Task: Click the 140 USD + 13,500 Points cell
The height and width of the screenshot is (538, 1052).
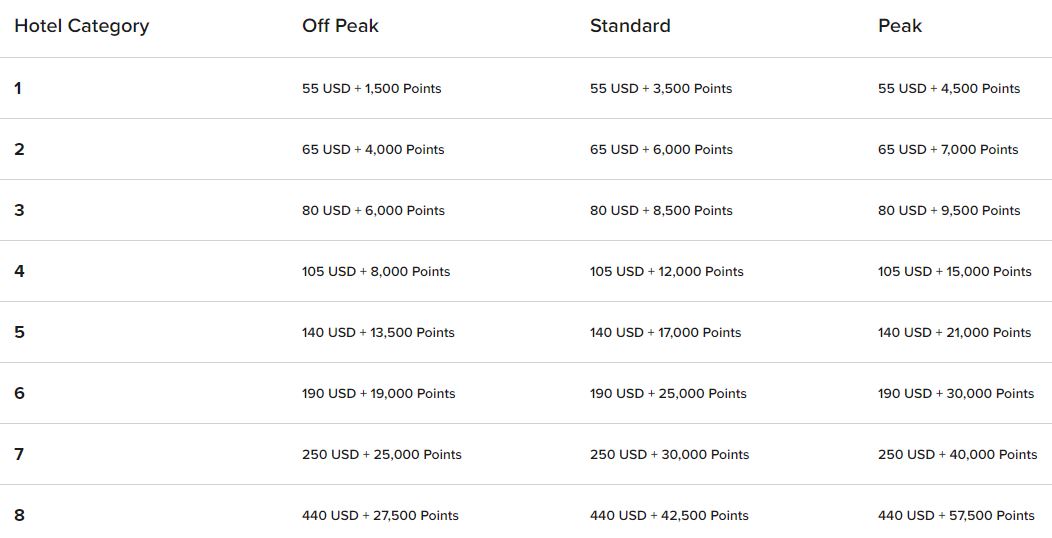Action: click(x=378, y=332)
